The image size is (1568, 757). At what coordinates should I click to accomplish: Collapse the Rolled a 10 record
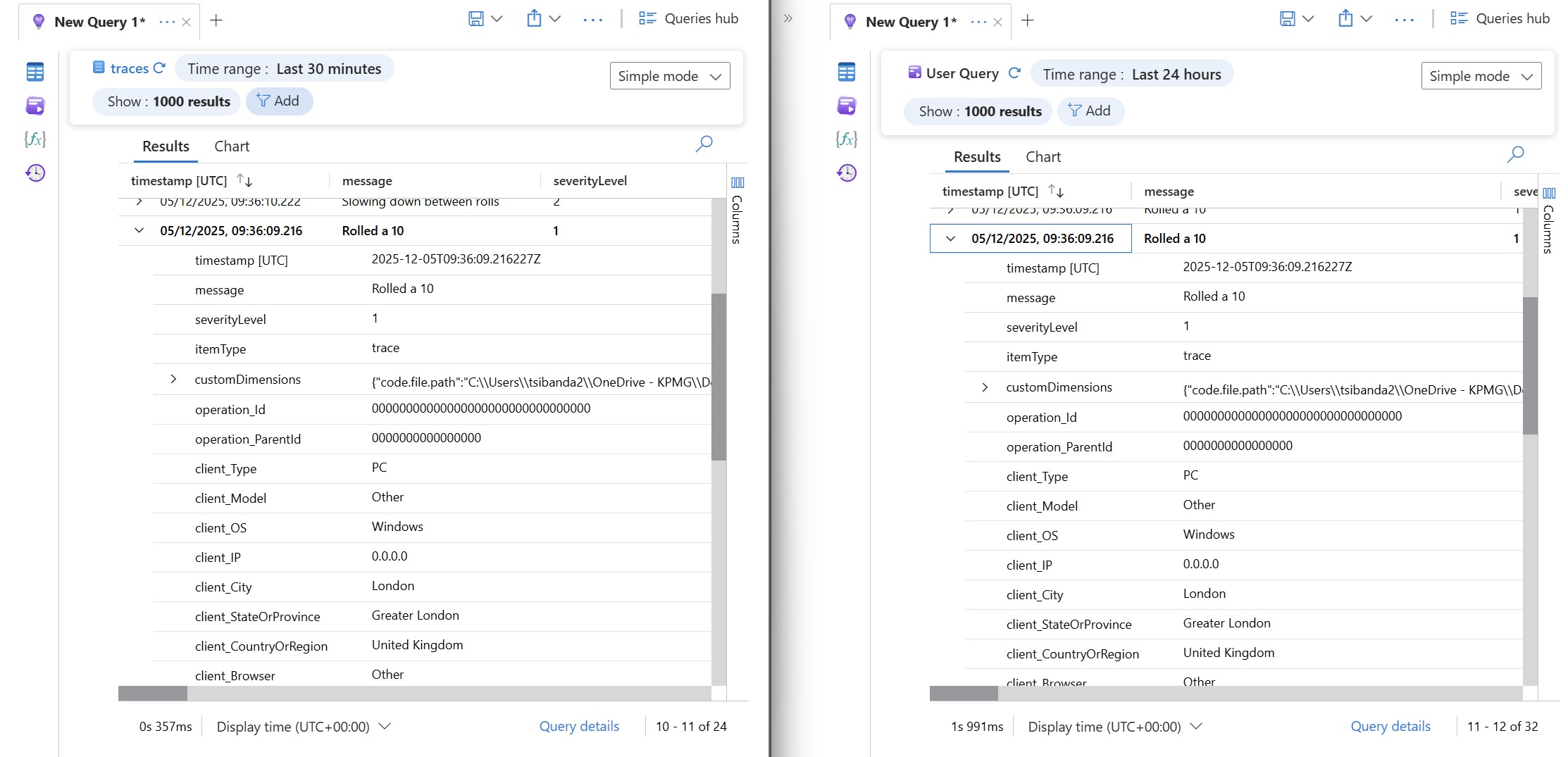coord(138,230)
